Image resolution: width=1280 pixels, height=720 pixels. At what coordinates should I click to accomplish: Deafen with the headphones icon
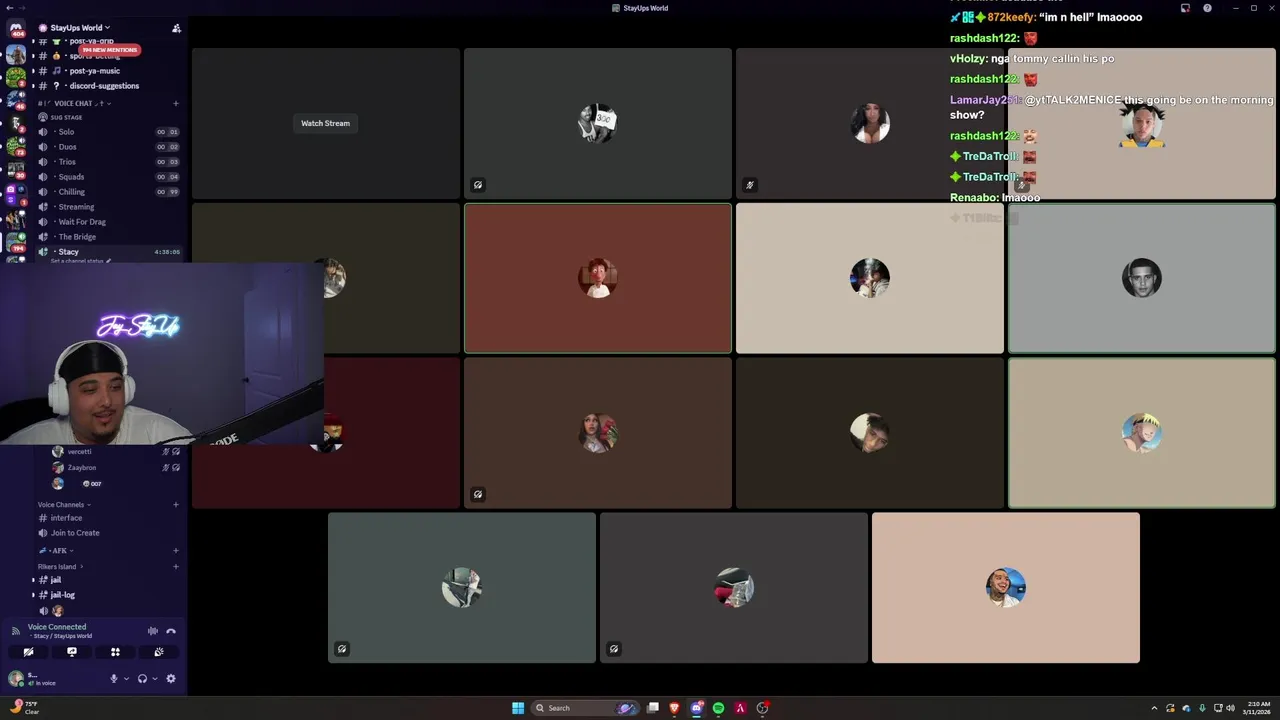(142, 679)
